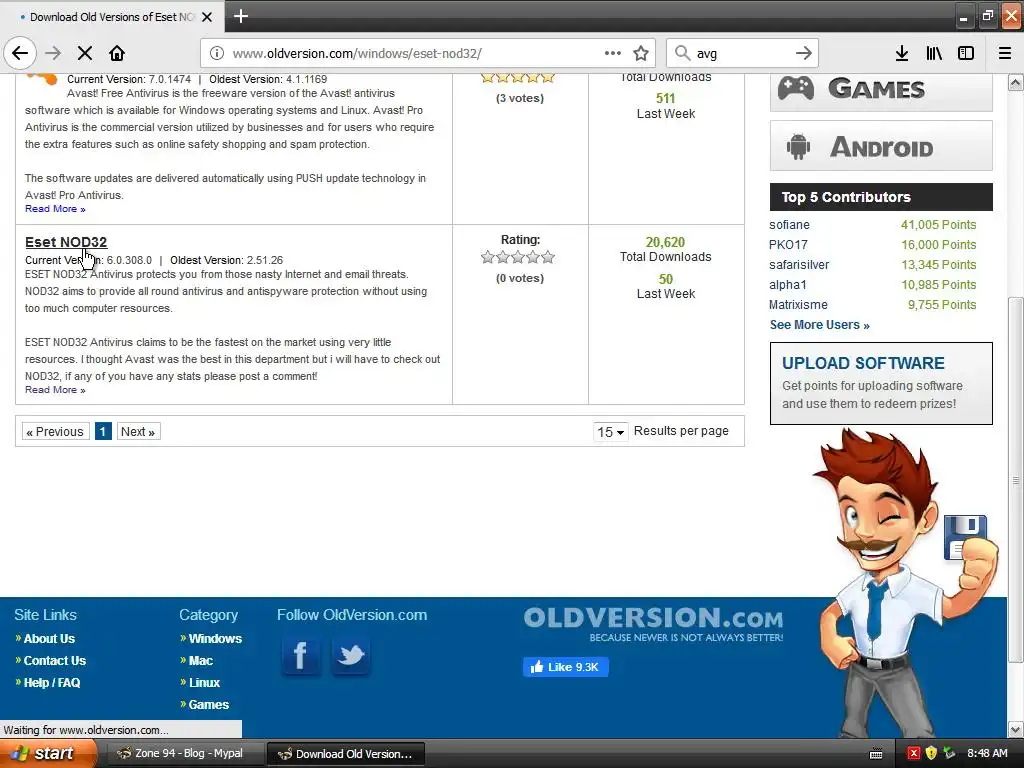Image resolution: width=1024 pixels, height=768 pixels.
Task: Click the 8:48 AM system clock
Action: [987, 754]
